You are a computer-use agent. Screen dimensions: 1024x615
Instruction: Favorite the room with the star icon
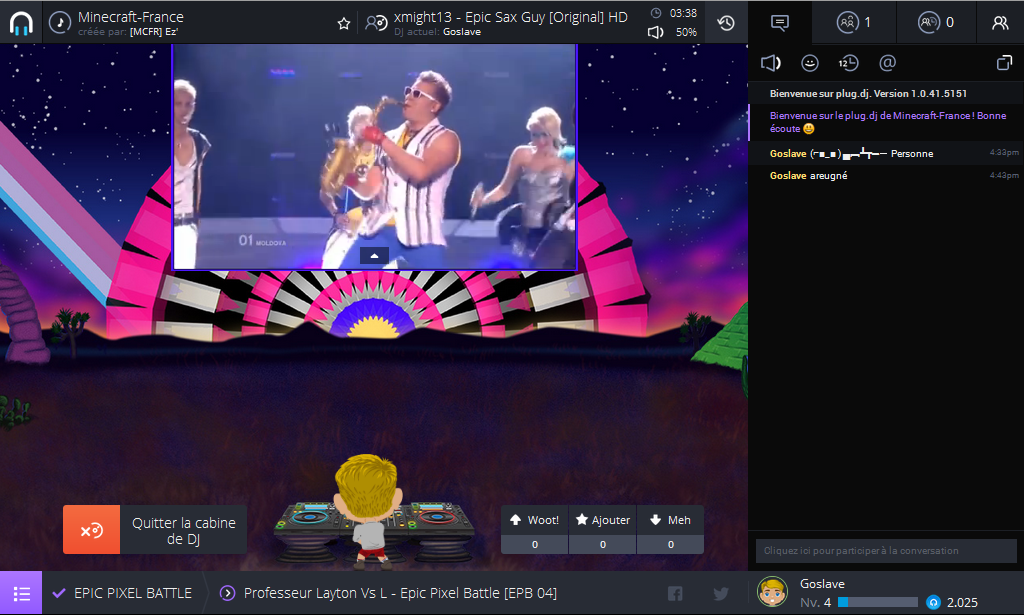[x=344, y=23]
